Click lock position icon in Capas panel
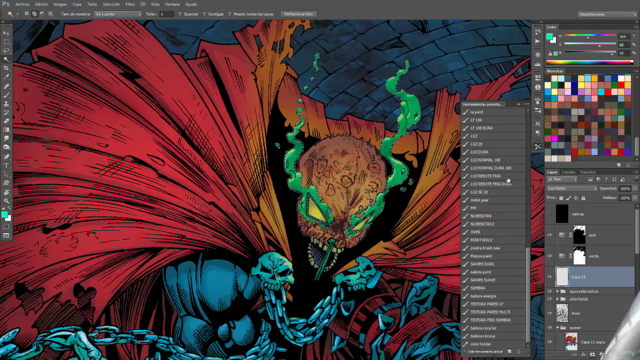This screenshot has width=640, height=360. pos(576,198)
